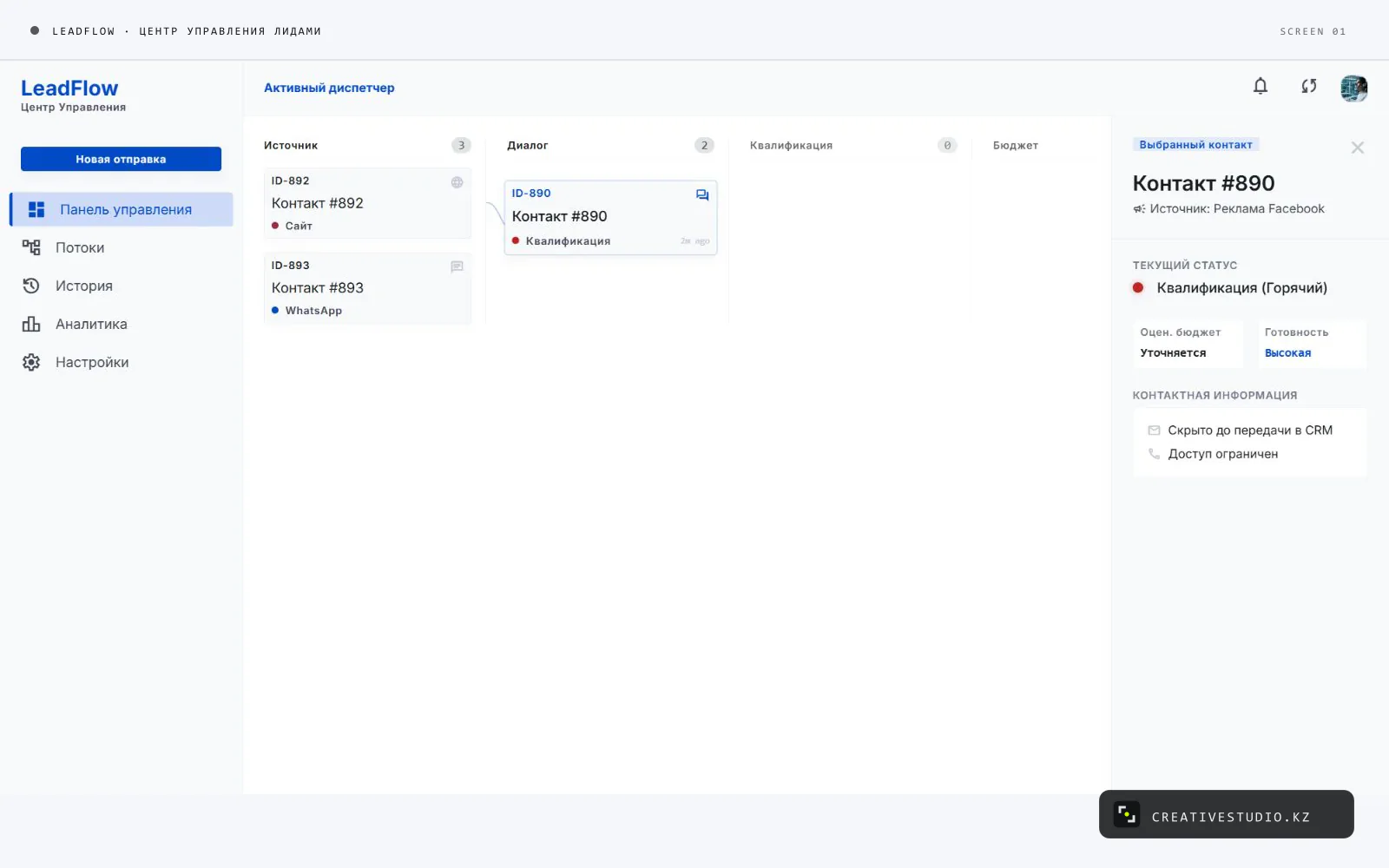The height and width of the screenshot is (868, 1389).
Task: Click the Потоки flow icon
Action: [31, 247]
